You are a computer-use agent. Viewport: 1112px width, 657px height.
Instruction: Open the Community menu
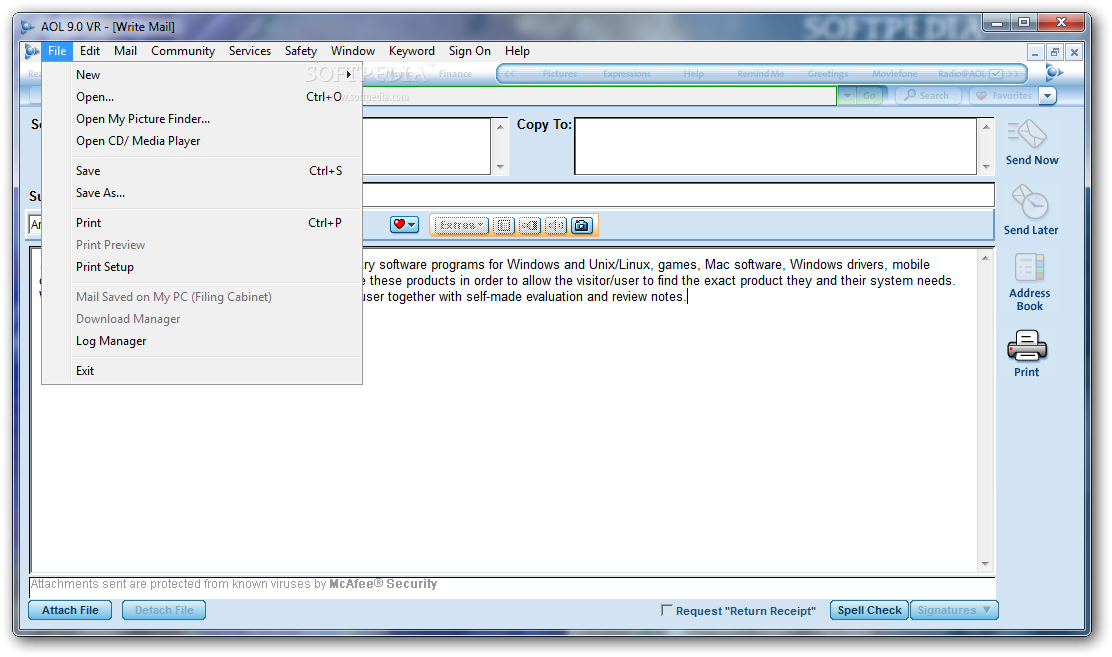[183, 51]
